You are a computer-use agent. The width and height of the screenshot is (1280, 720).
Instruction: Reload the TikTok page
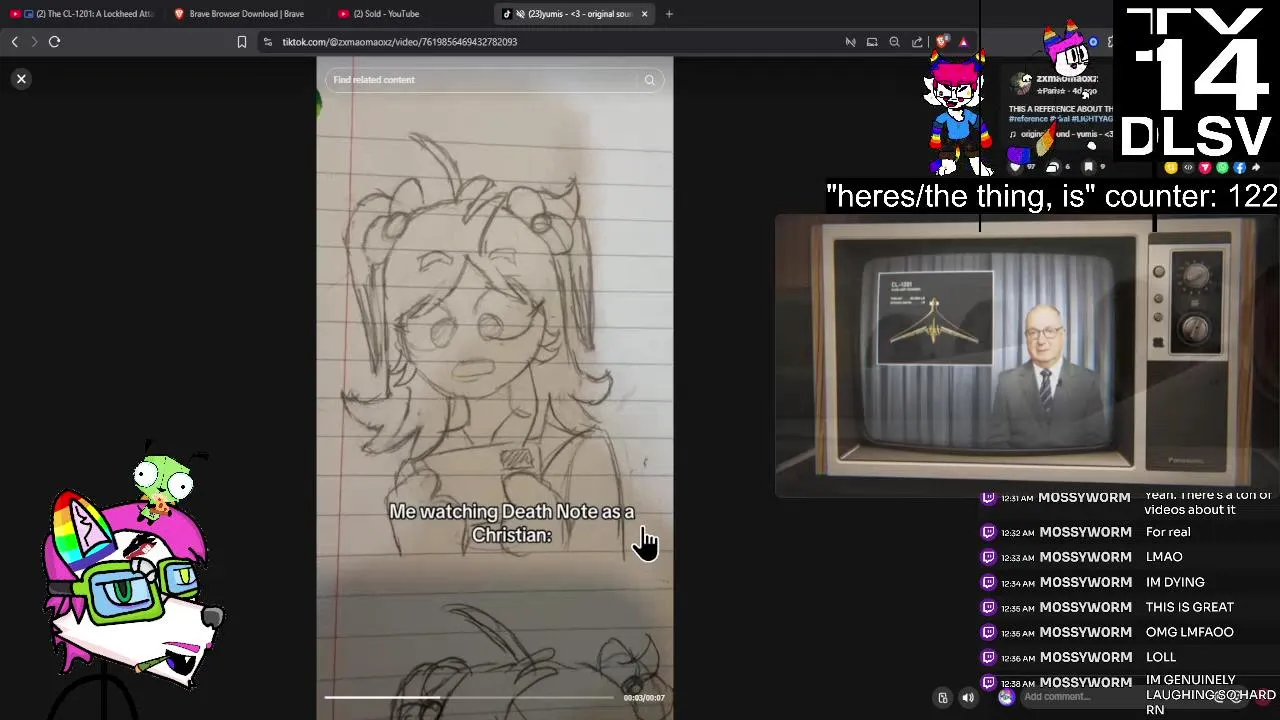[55, 42]
